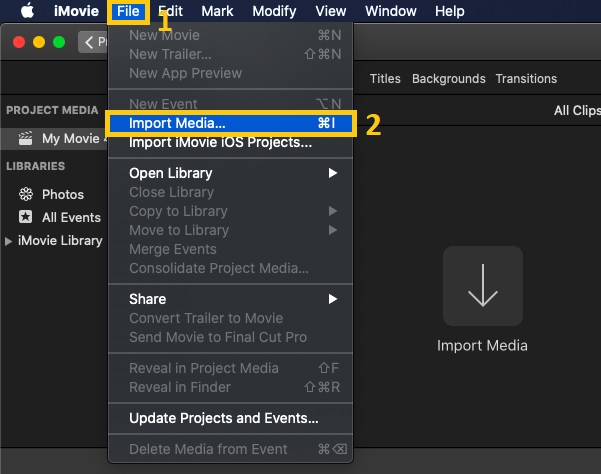Screen dimensions: 601x474
Task: Expand the iMovie Library disclosure triangle
Action: tap(8, 241)
